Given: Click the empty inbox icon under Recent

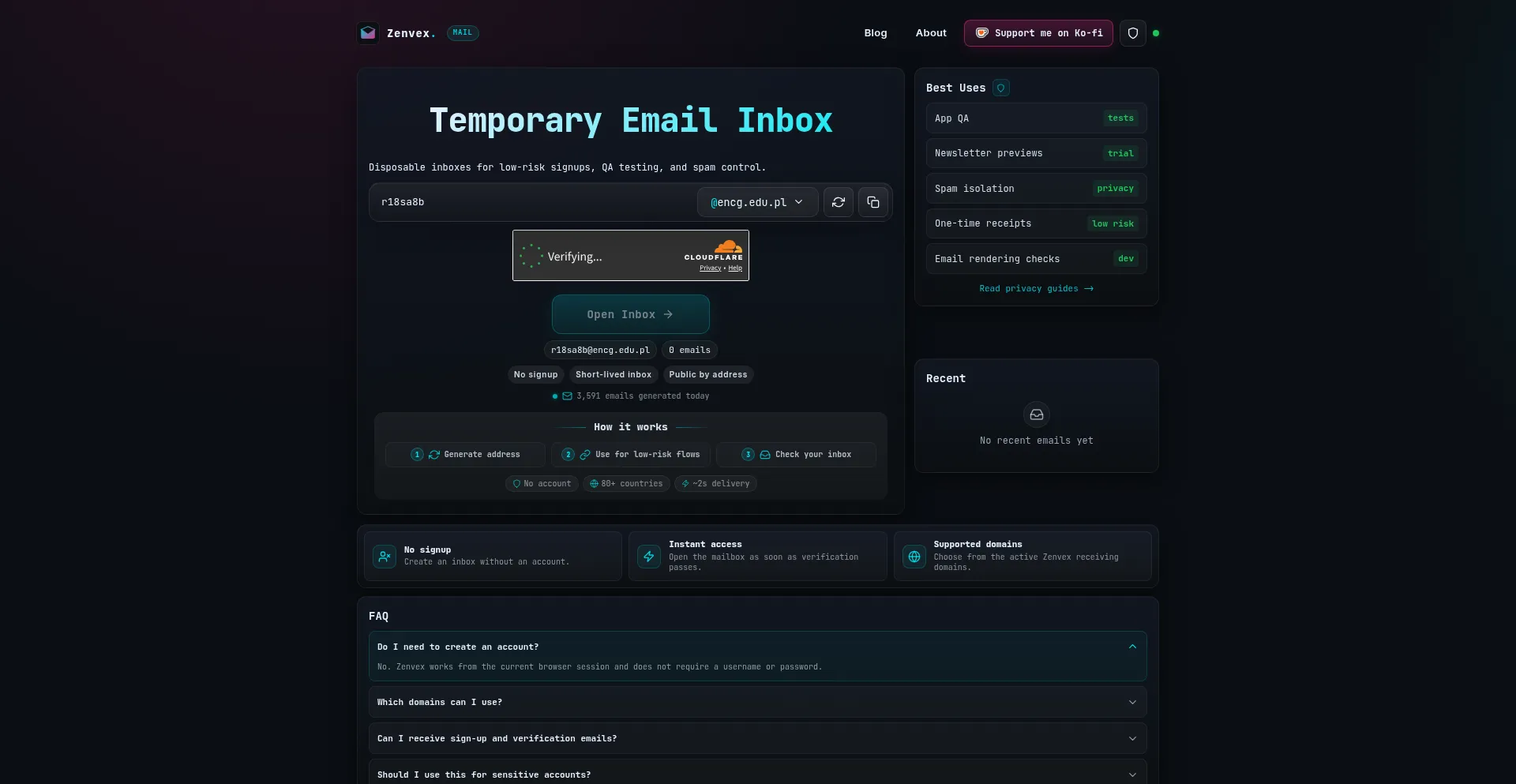Looking at the screenshot, I should click(x=1037, y=415).
